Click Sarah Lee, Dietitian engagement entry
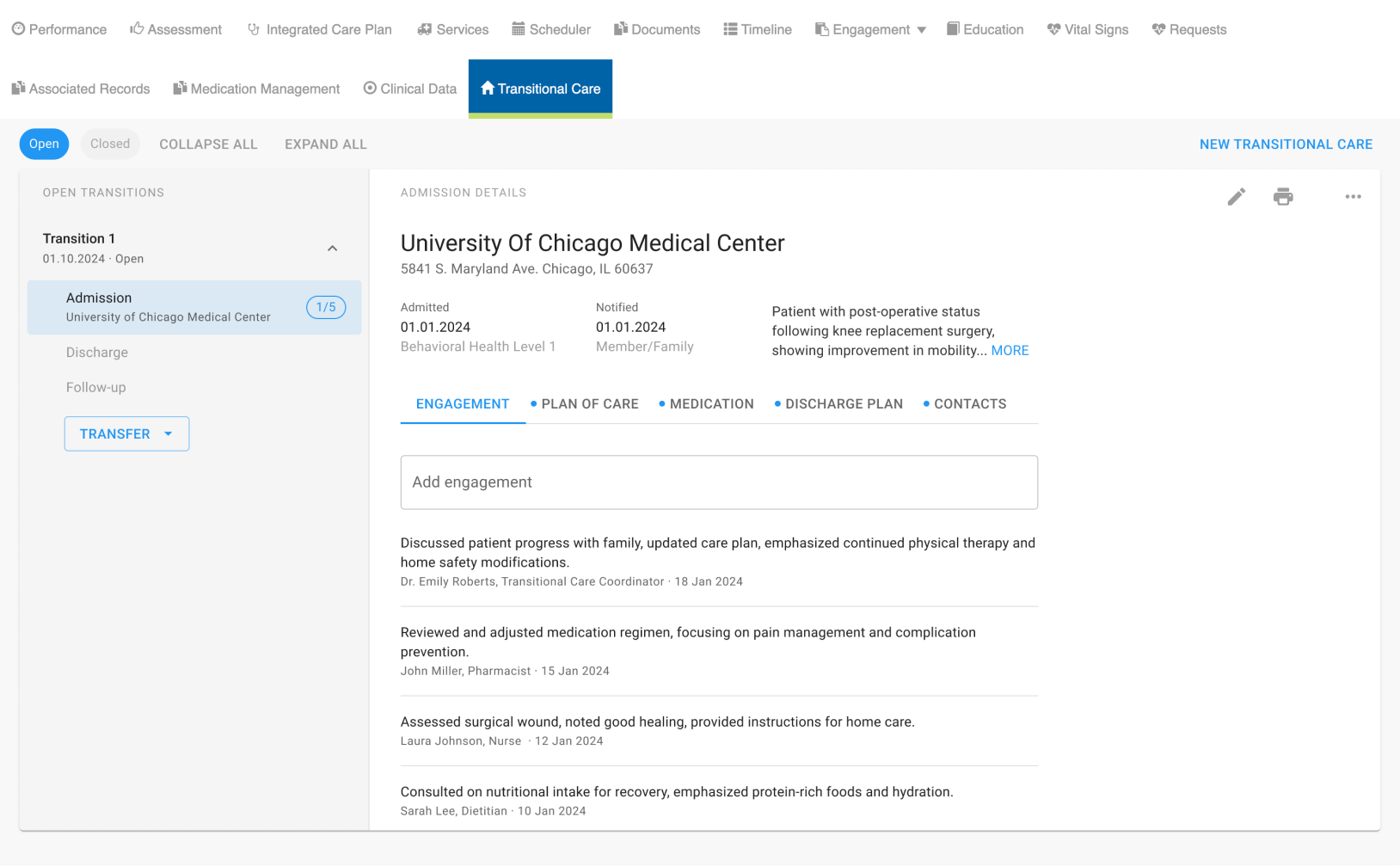Image resolution: width=1400 pixels, height=866 pixels. tap(719, 801)
